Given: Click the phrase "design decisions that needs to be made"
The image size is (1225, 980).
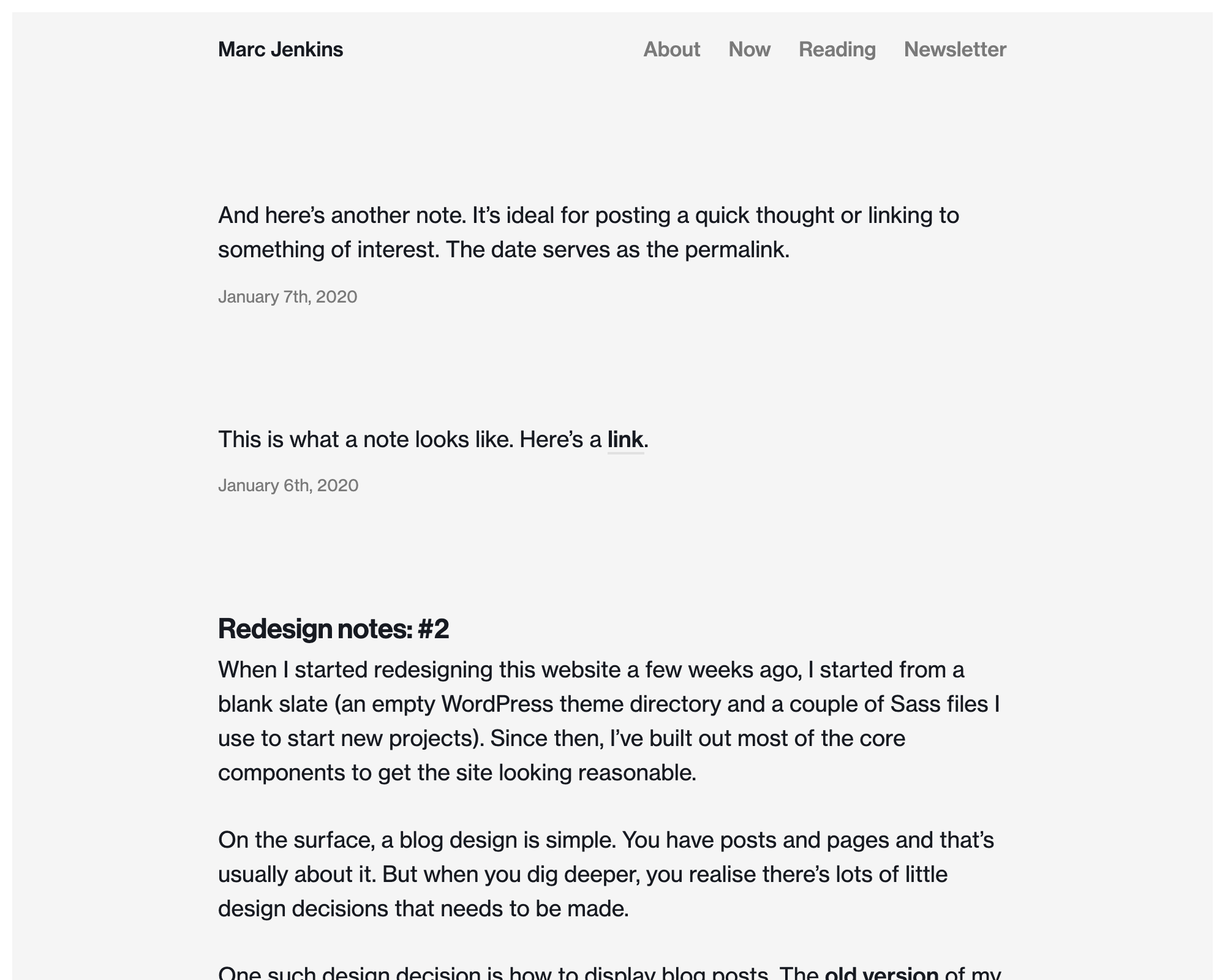Looking at the screenshot, I should coord(423,909).
